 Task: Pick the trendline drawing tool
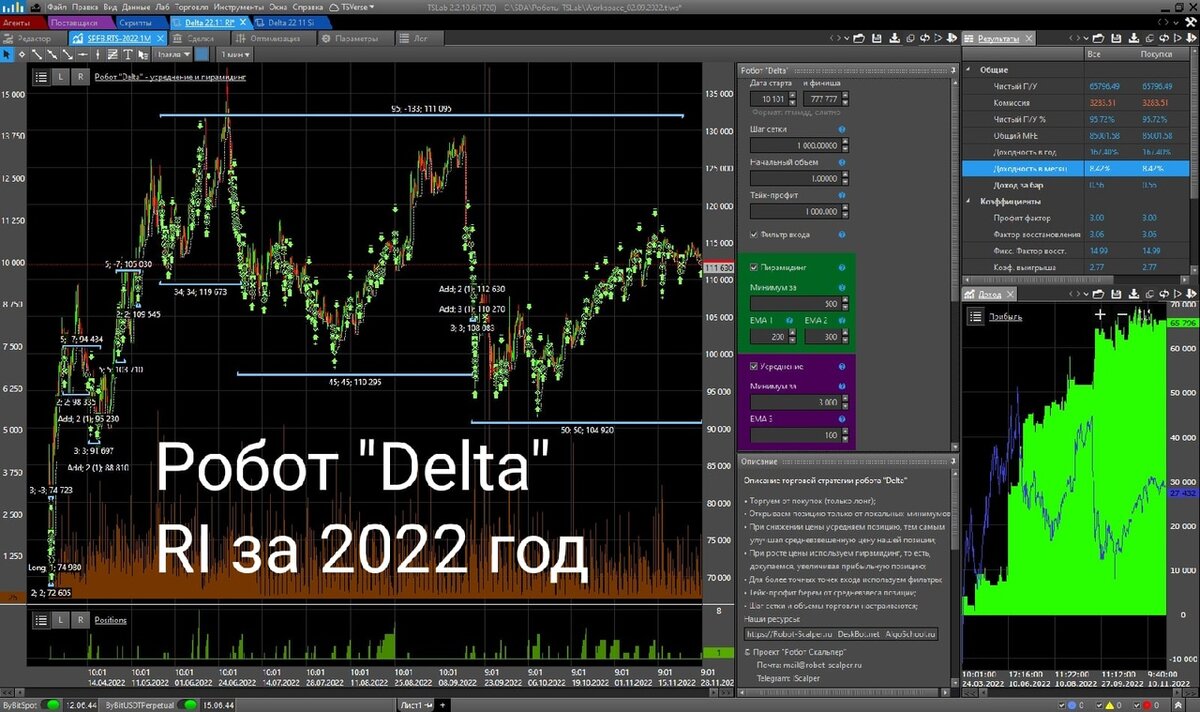[x=36, y=54]
